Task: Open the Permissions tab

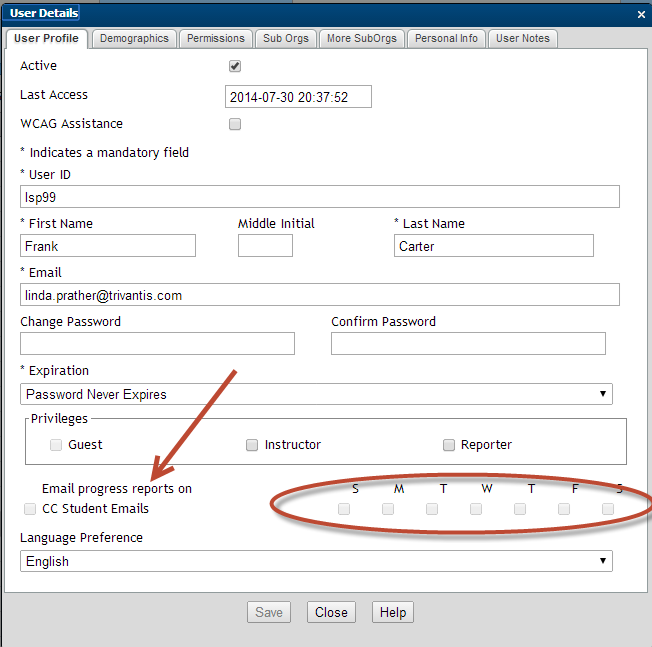Action: click(215, 38)
